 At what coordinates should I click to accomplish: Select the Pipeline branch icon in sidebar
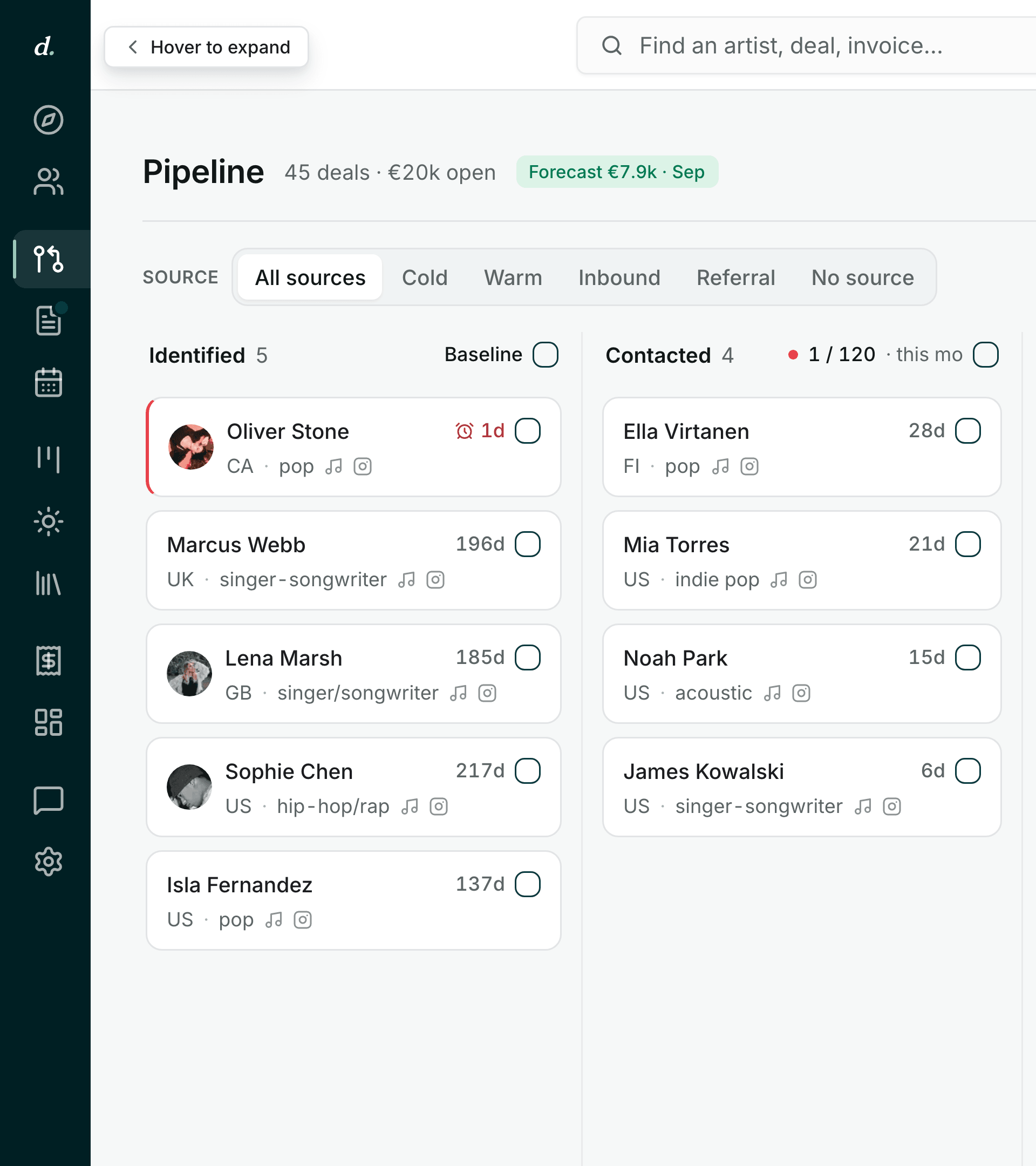pyautogui.click(x=49, y=259)
